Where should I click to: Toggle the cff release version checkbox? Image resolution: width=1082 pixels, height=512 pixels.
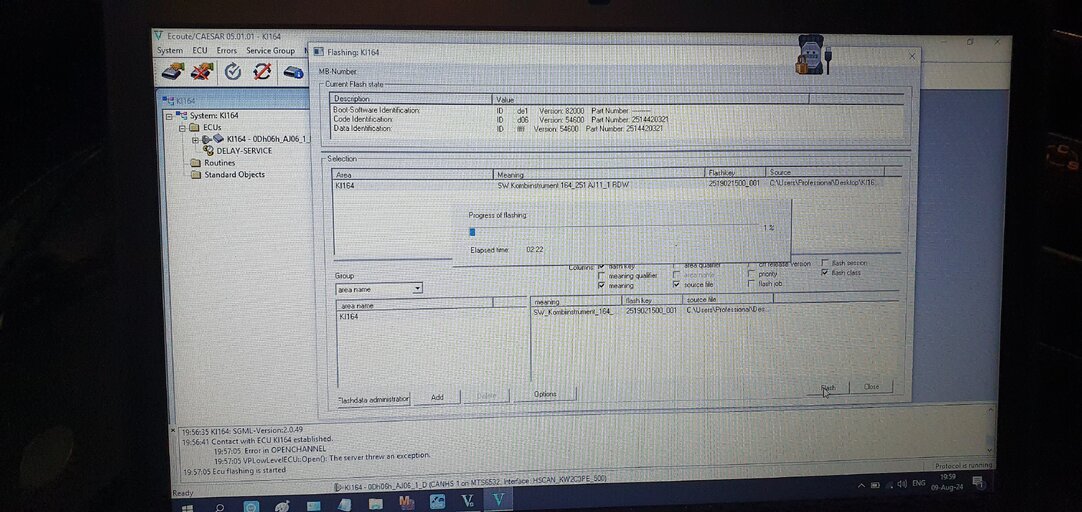pyautogui.click(x=751, y=264)
